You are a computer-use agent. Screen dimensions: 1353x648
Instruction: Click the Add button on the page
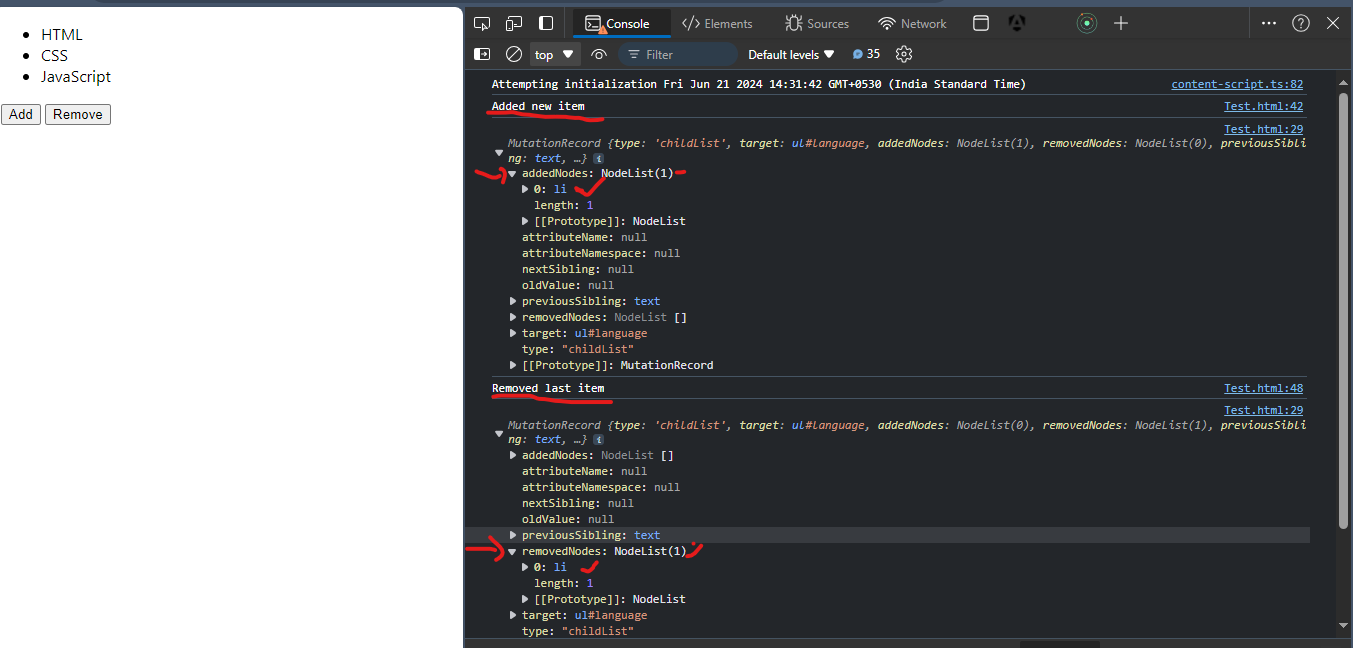click(21, 114)
